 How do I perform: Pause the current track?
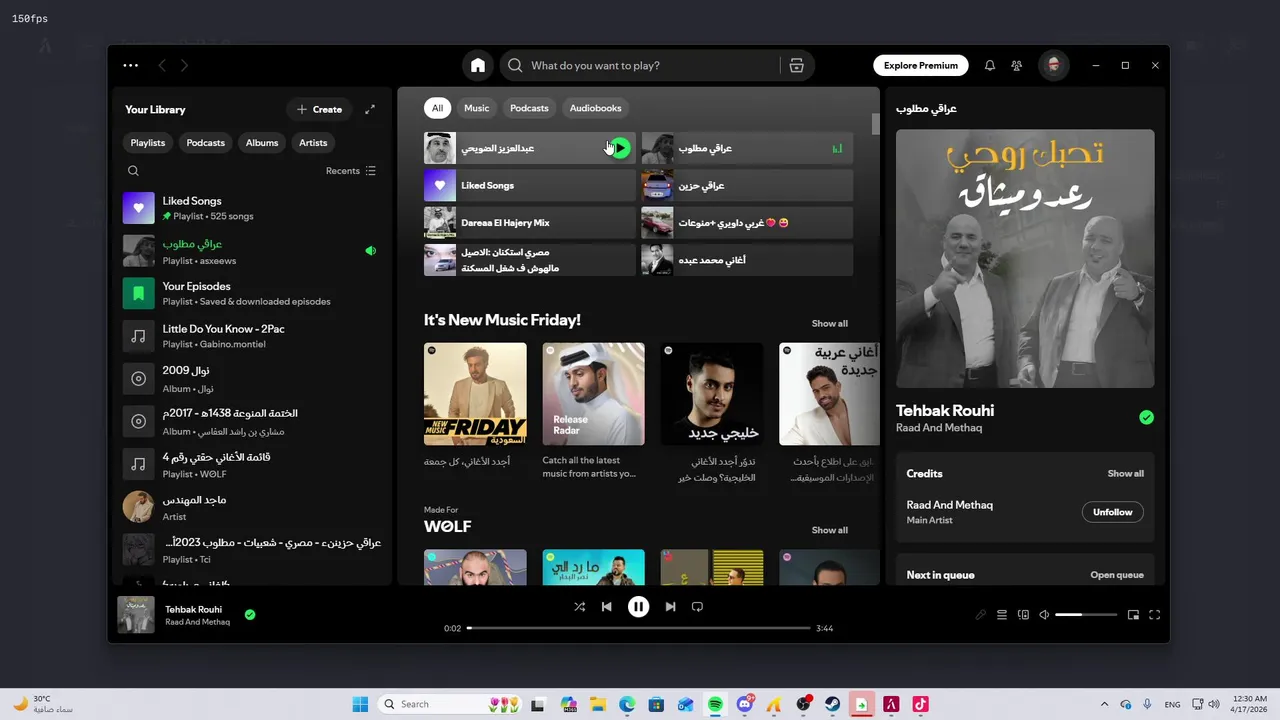pos(638,606)
